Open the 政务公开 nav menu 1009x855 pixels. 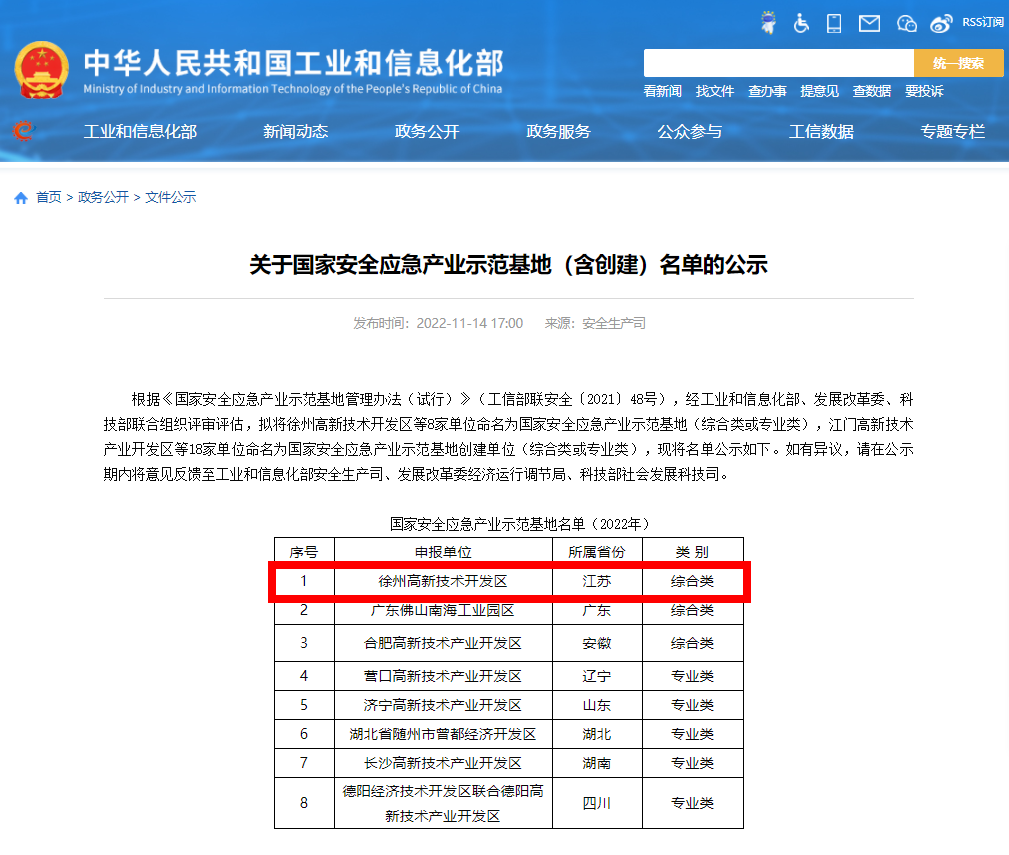tap(427, 132)
